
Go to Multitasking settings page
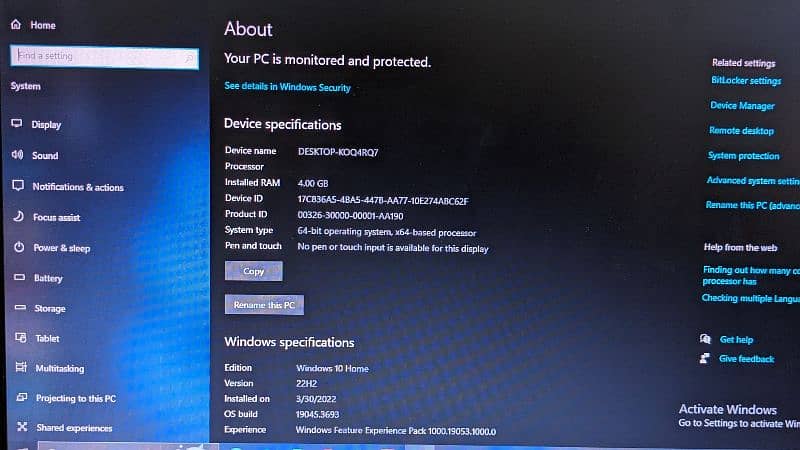pos(59,368)
